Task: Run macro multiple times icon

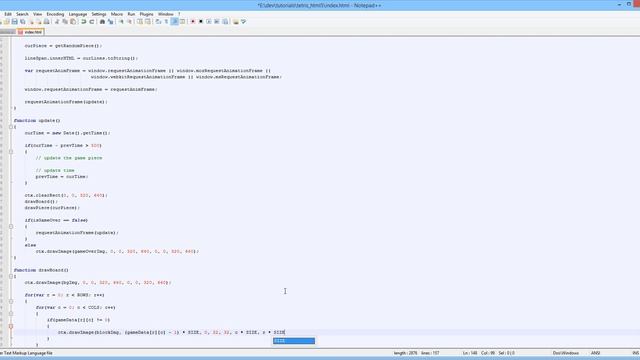Action: point(217,22)
